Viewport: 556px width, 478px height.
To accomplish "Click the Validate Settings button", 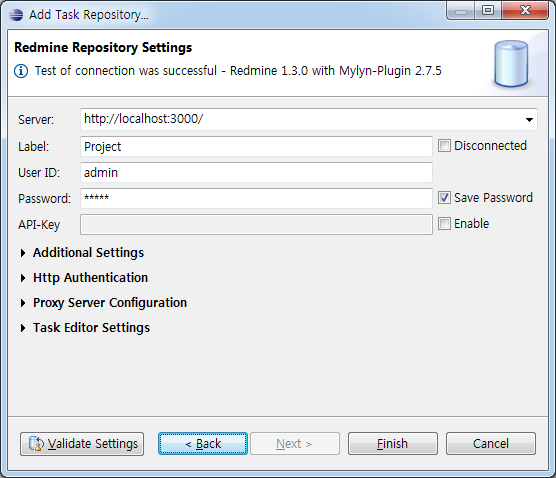I will [x=82, y=444].
